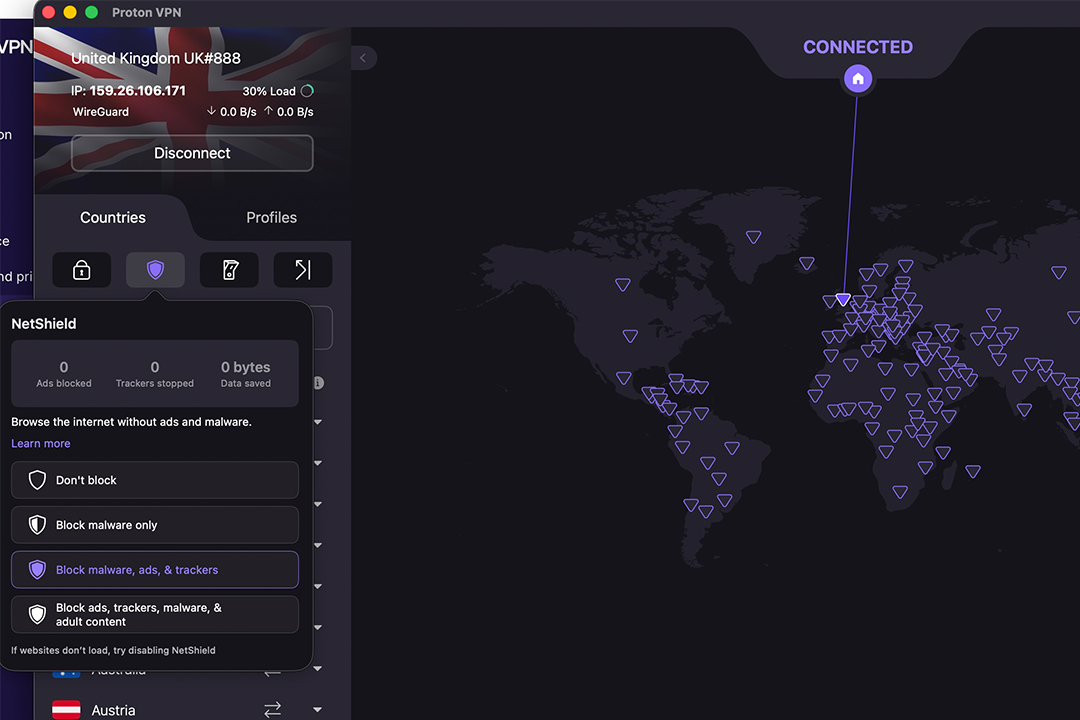Switch to the Countries tab
1080x720 pixels.
coord(113,218)
